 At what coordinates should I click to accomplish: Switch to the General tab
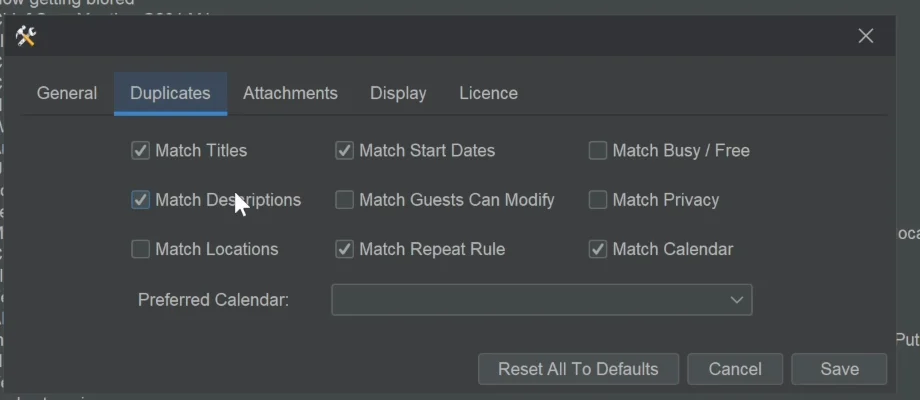point(67,93)
